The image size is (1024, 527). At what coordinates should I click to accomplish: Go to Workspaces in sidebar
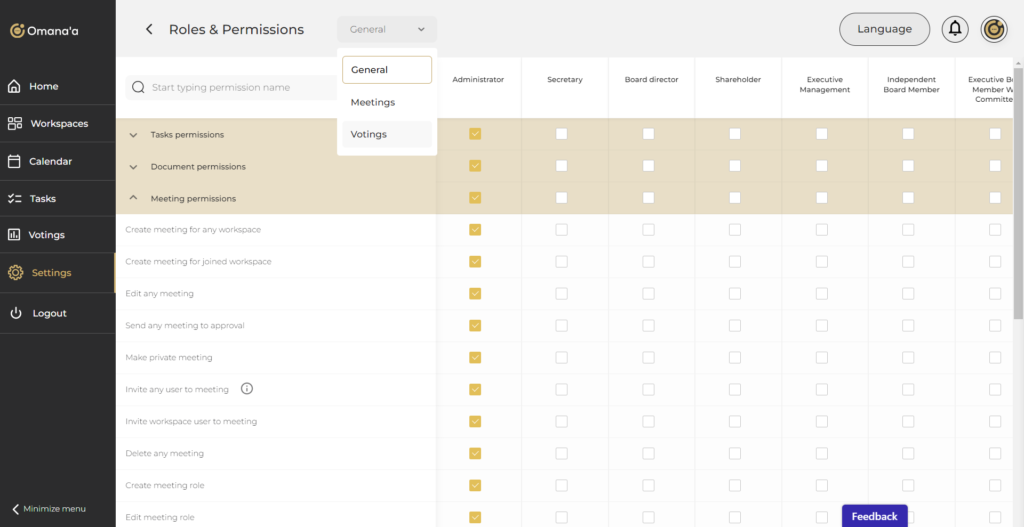point(58,124)
